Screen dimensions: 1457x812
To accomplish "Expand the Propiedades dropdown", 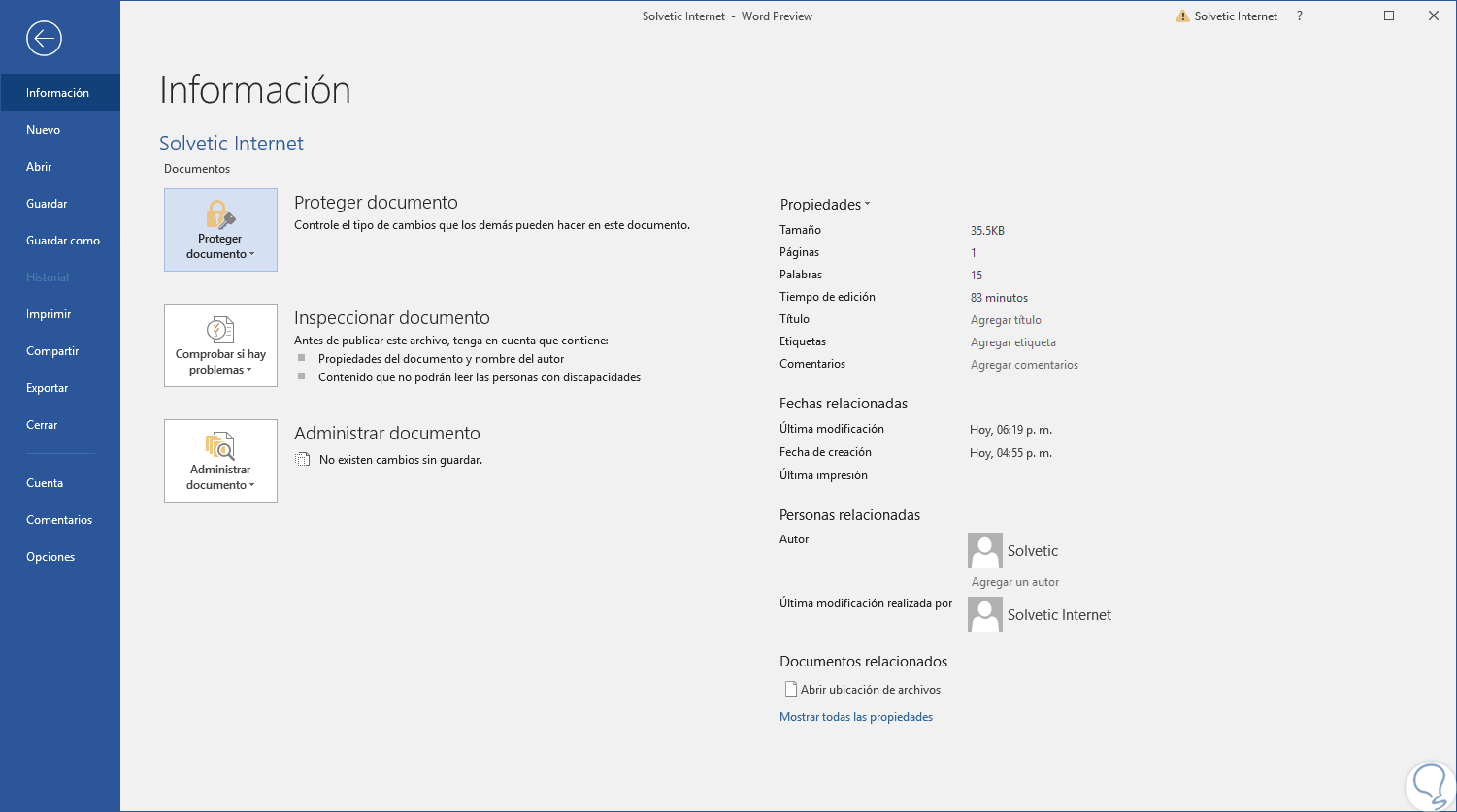I will (x=825, y=205).
